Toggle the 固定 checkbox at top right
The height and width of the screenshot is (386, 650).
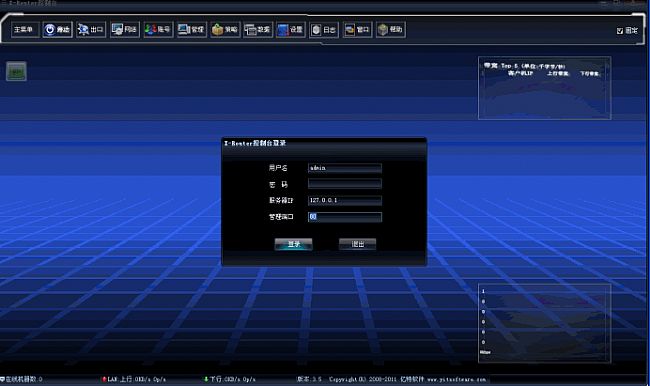coord(620,31)
